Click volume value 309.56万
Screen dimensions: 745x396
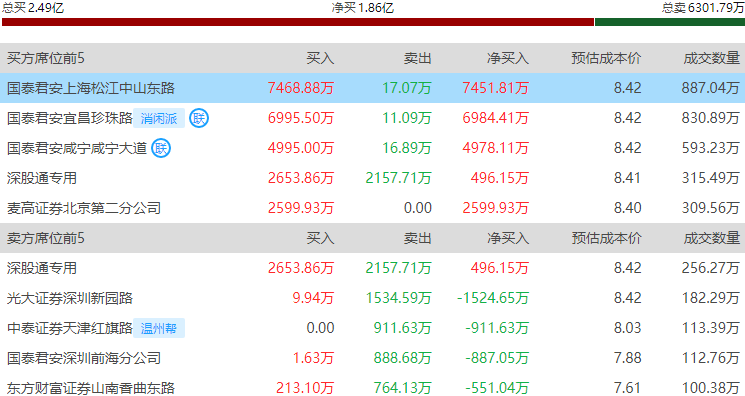pos(711,208)
